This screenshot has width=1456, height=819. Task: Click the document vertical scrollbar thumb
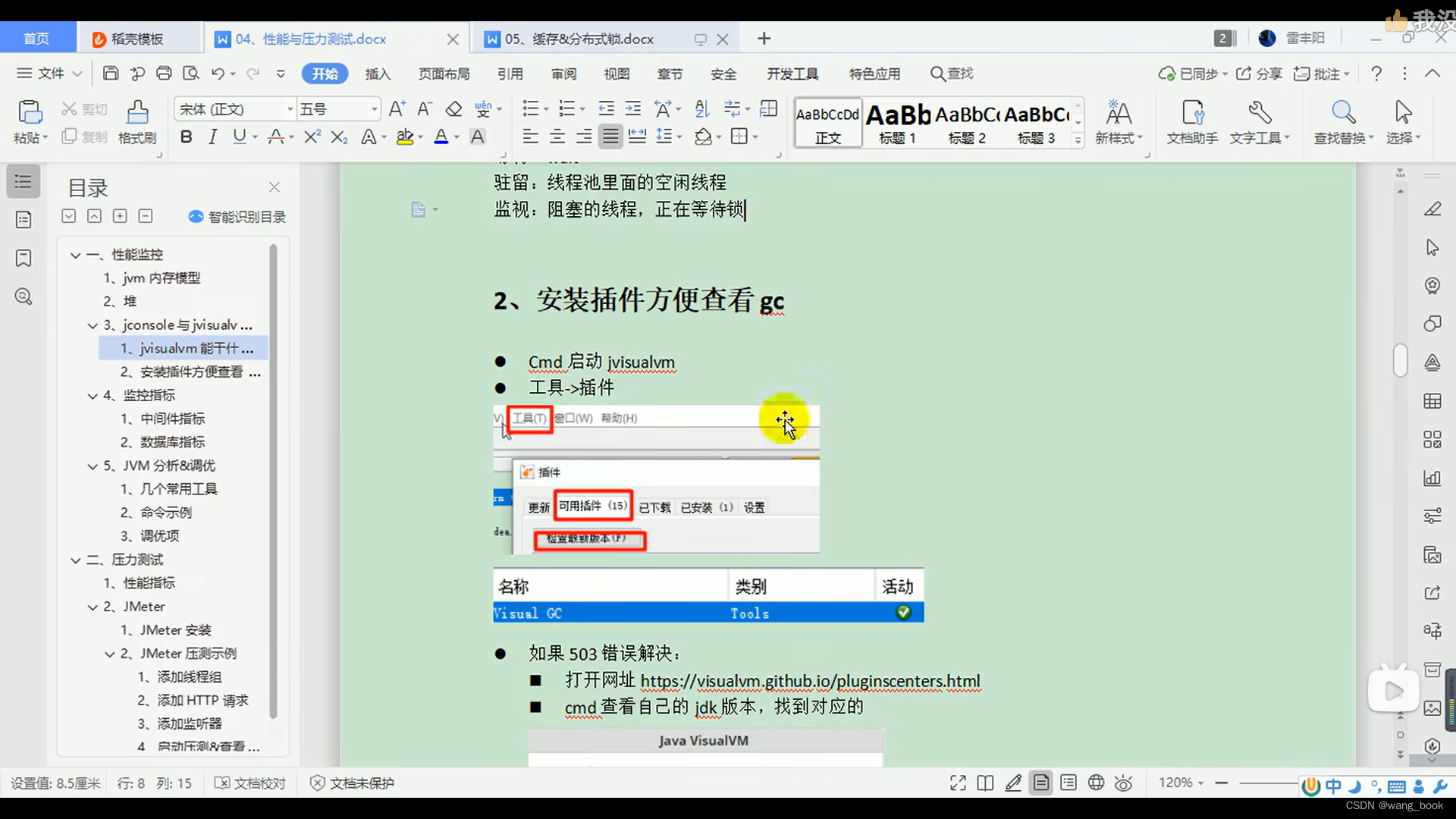1400,360
